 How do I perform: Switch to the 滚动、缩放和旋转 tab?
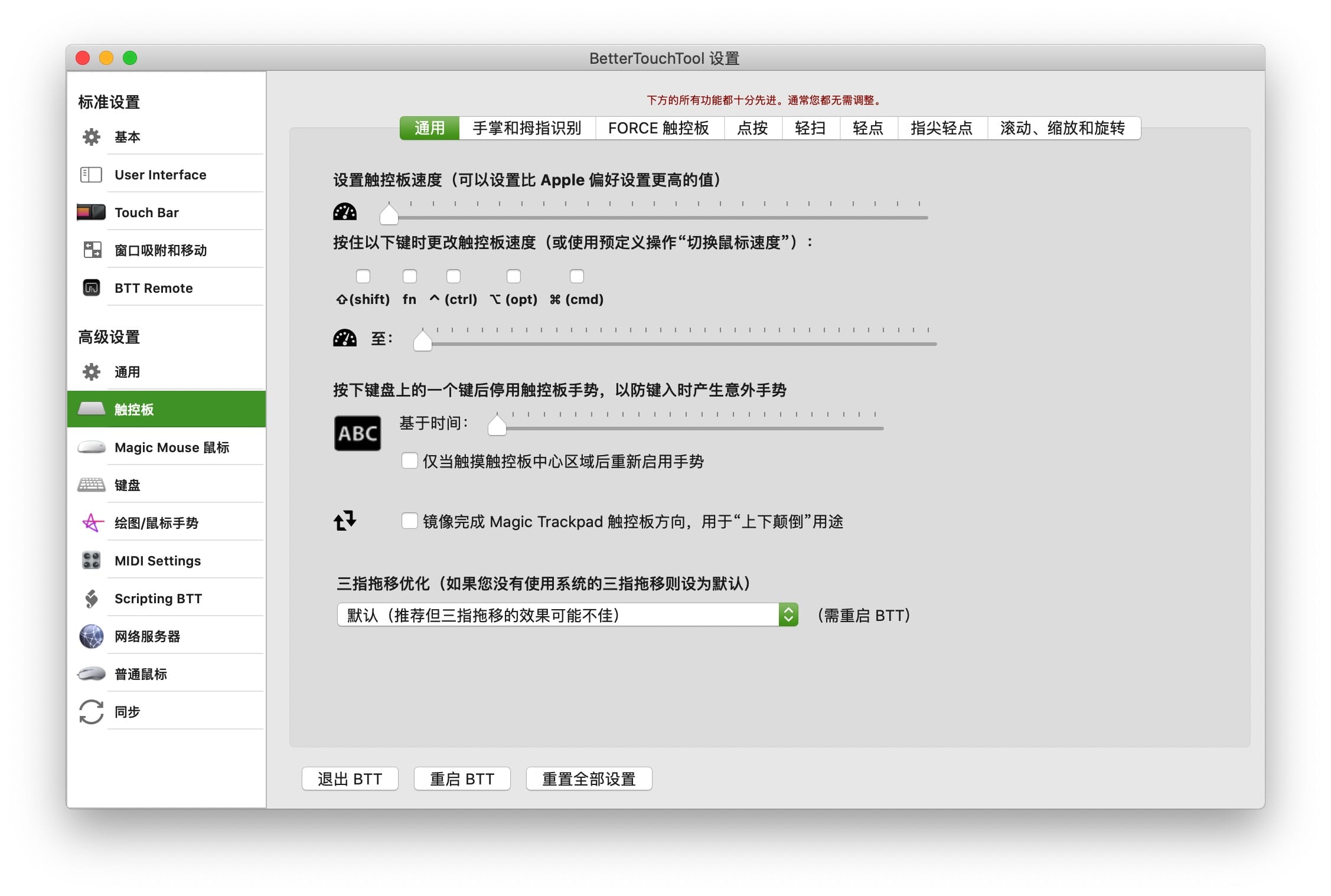tap(1062, 128)
